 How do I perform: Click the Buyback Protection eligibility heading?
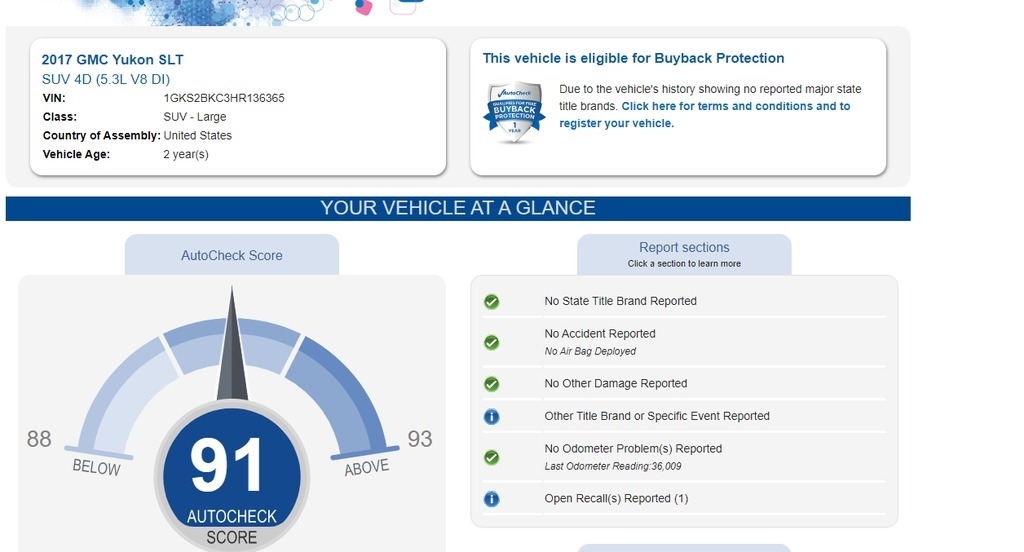[x=633, y=58]
